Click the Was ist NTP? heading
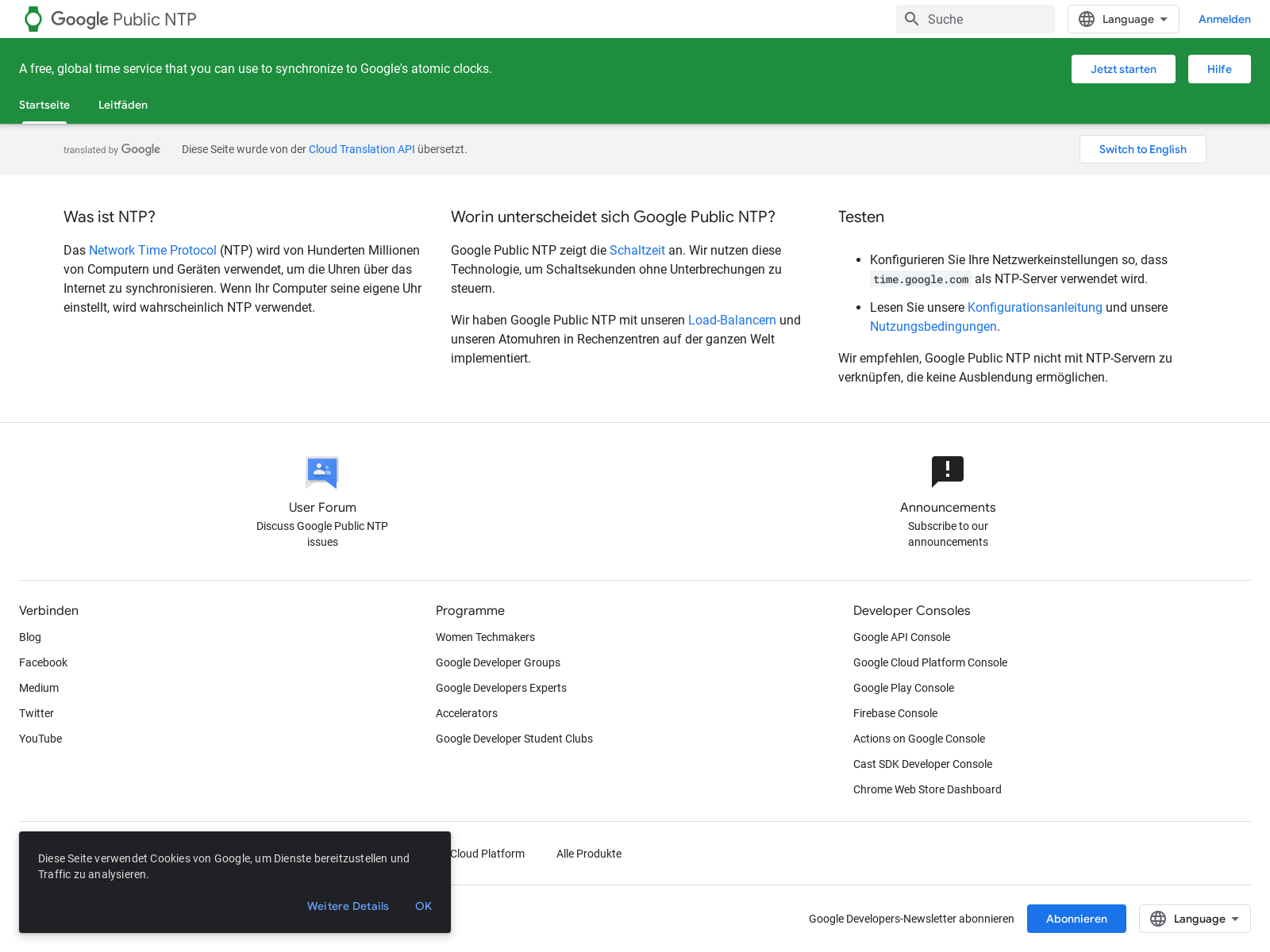 tap(110, 217)
